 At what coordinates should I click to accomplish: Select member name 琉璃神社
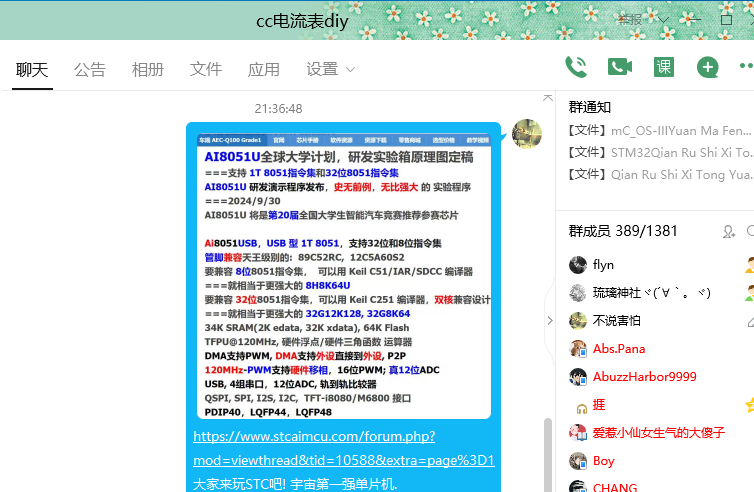click(x=651, y=293)
